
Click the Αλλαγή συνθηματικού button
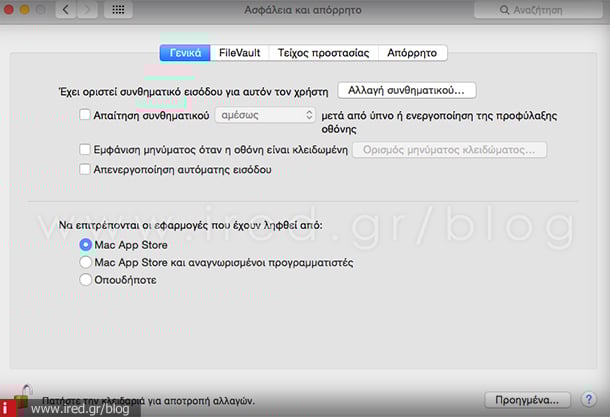coord(407,90)
